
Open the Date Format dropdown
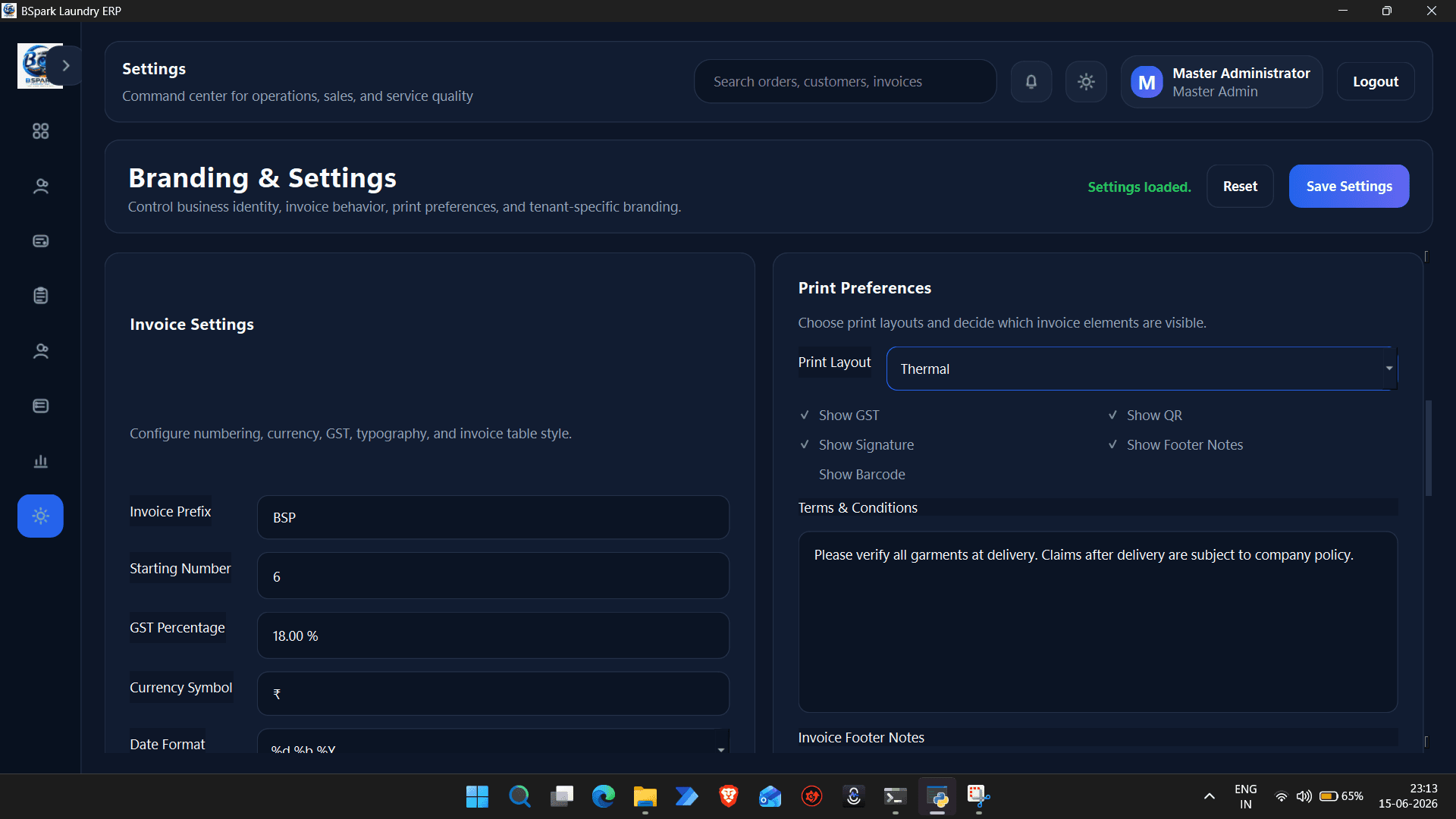[493, 742]
